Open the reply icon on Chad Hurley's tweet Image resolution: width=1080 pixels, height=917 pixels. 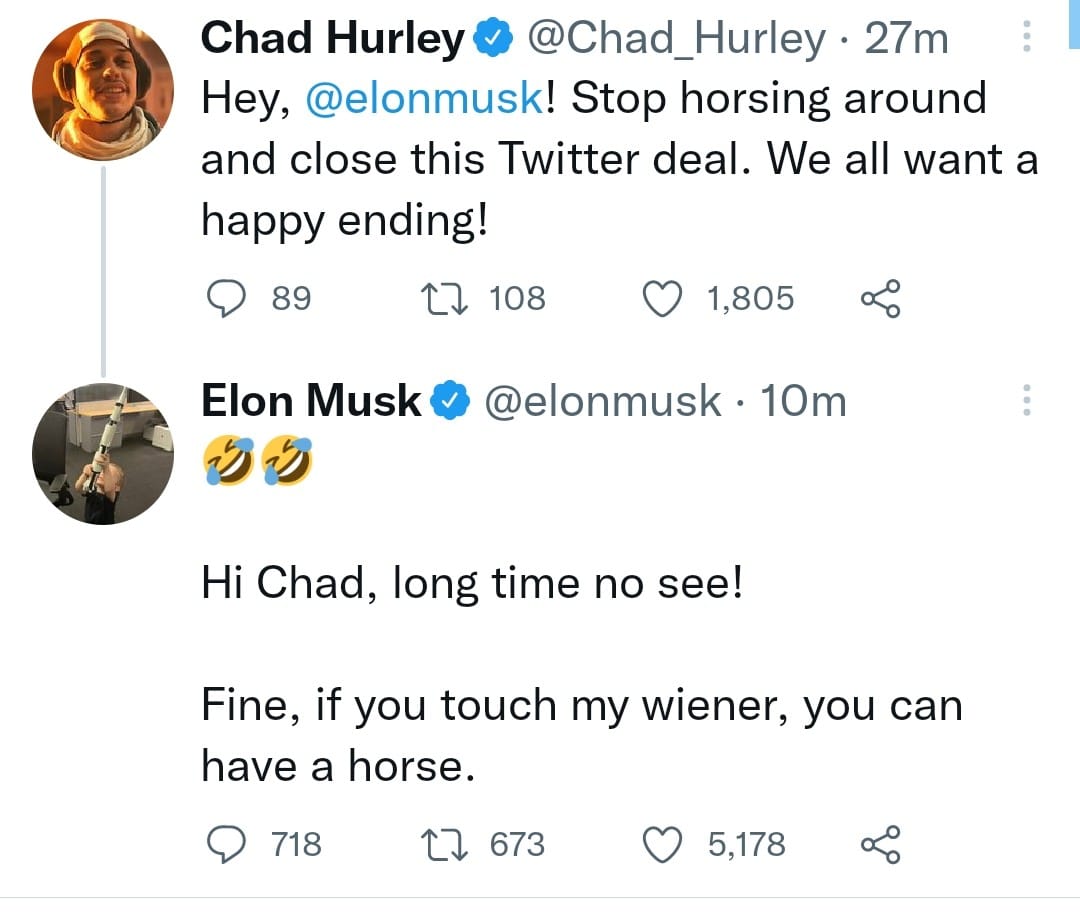coord(227,296)
